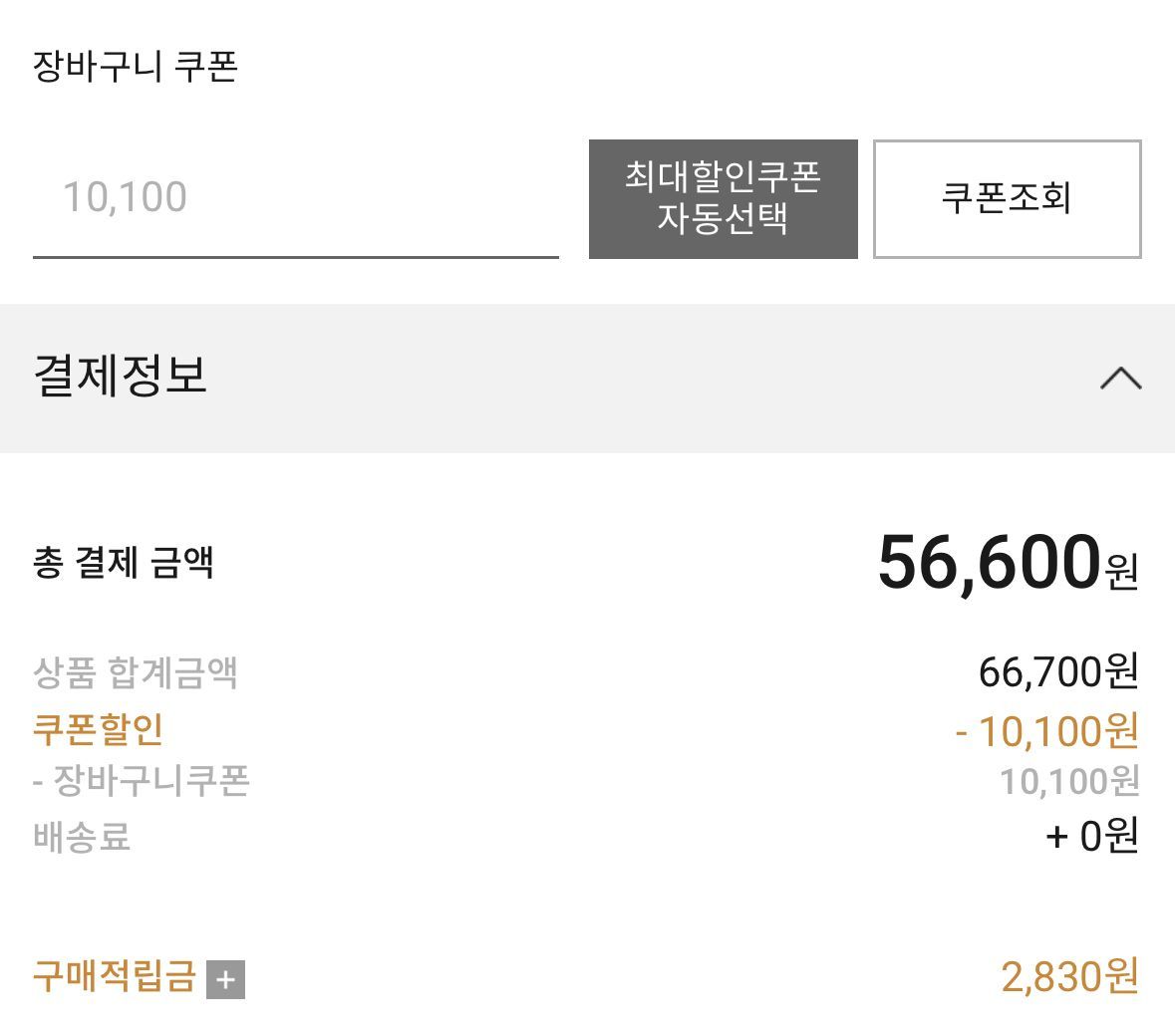Select the - 장바구니쿠폰 sub-item label
Screen dimensions: 1175x1036
(x=141, y=780)
